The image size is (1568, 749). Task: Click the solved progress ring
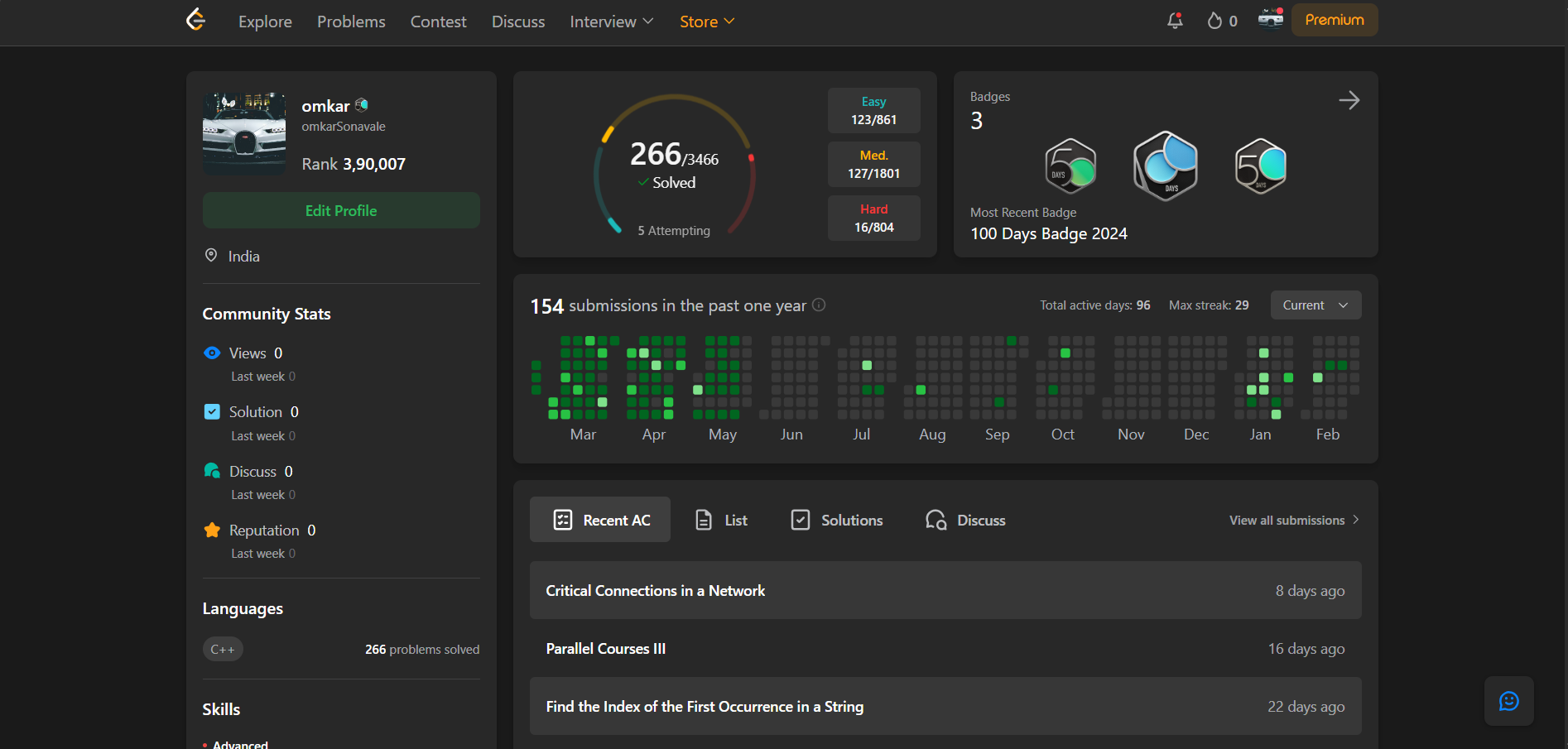click(674, 165)
